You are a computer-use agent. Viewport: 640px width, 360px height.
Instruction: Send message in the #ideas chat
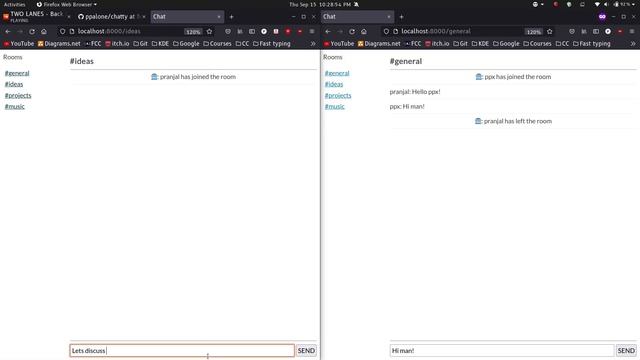pos(306,351)
